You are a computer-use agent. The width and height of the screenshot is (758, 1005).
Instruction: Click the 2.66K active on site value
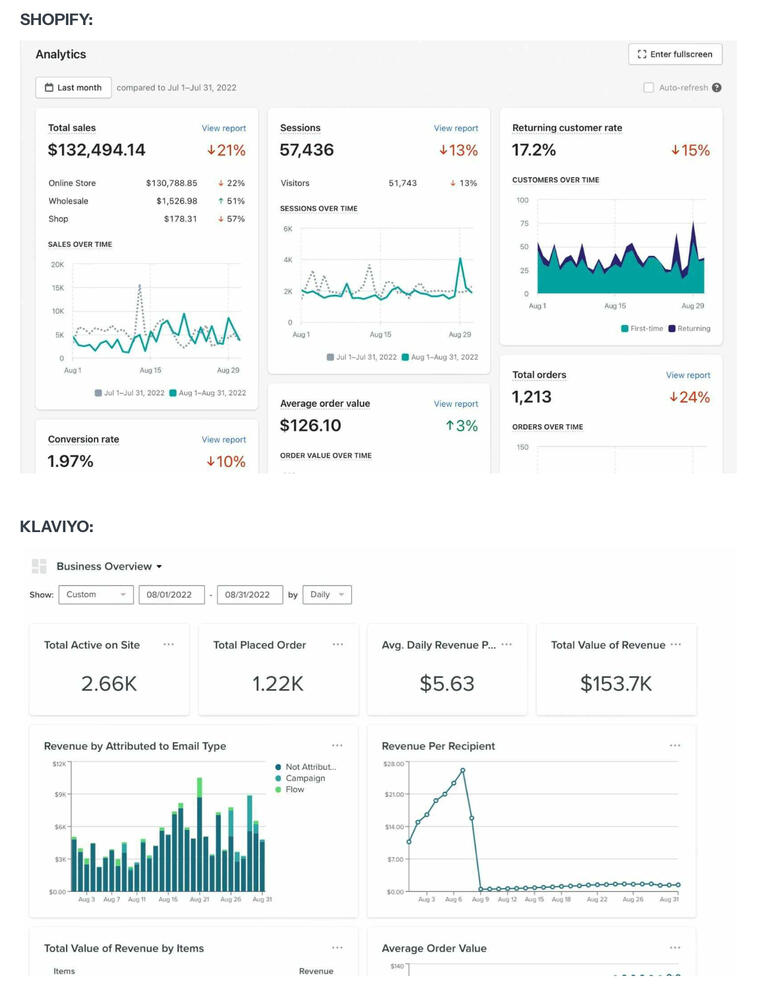[x=109, y=684]
